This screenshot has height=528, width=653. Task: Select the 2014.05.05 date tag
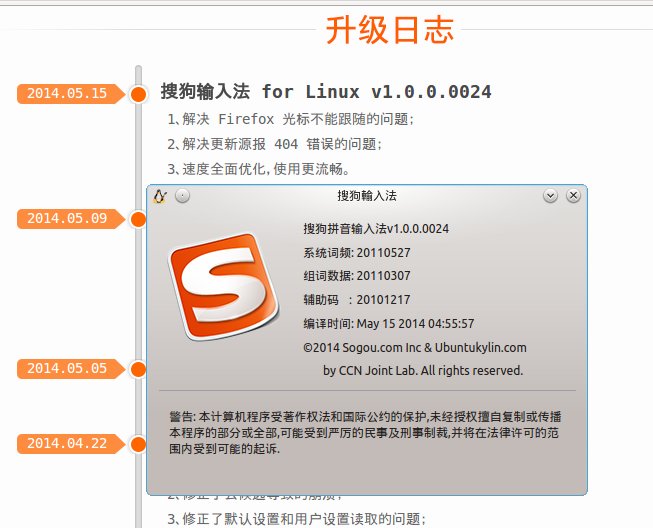click(70, 369)
